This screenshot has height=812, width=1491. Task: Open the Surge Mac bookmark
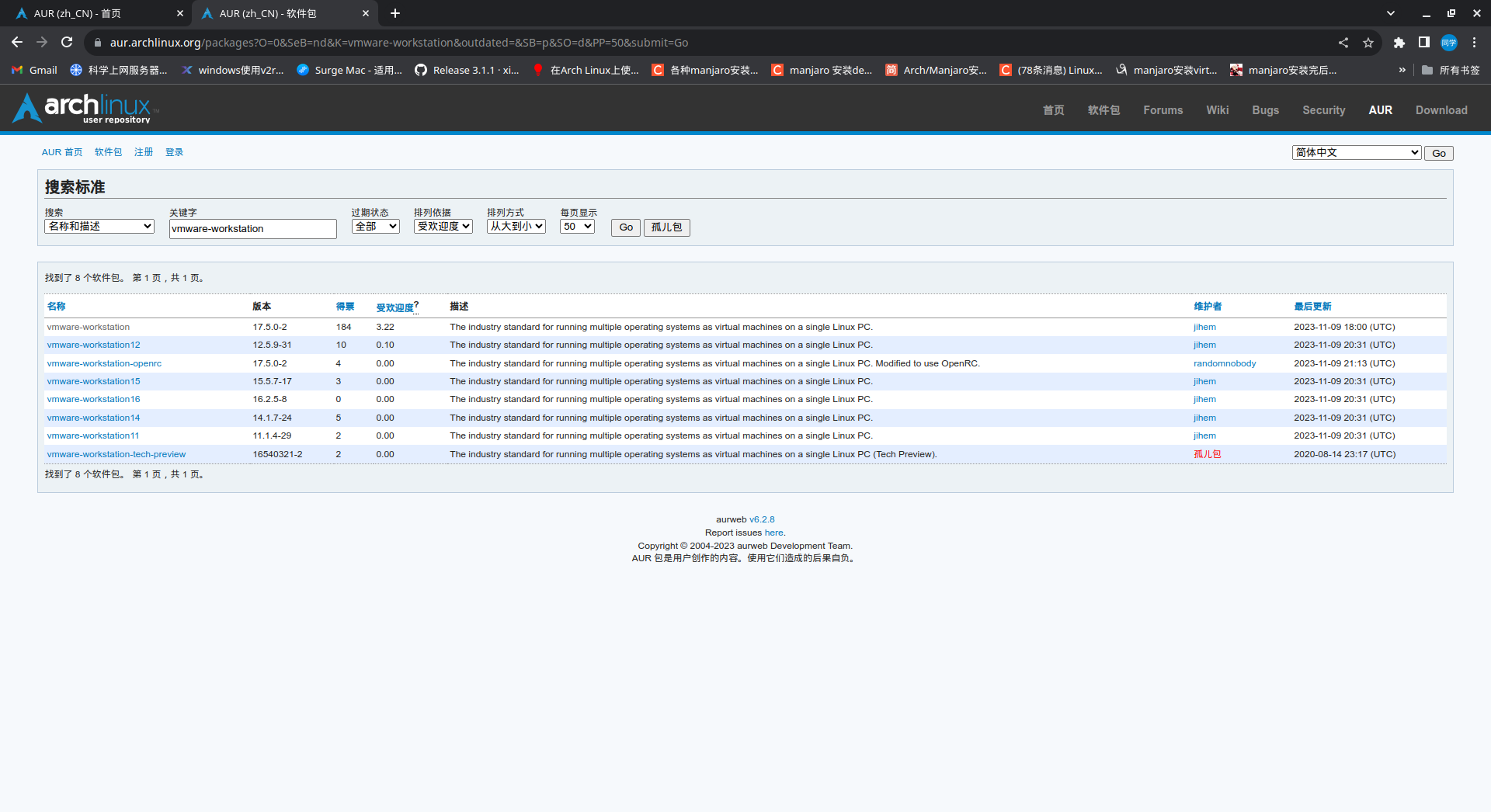click(x=349, y=70)
